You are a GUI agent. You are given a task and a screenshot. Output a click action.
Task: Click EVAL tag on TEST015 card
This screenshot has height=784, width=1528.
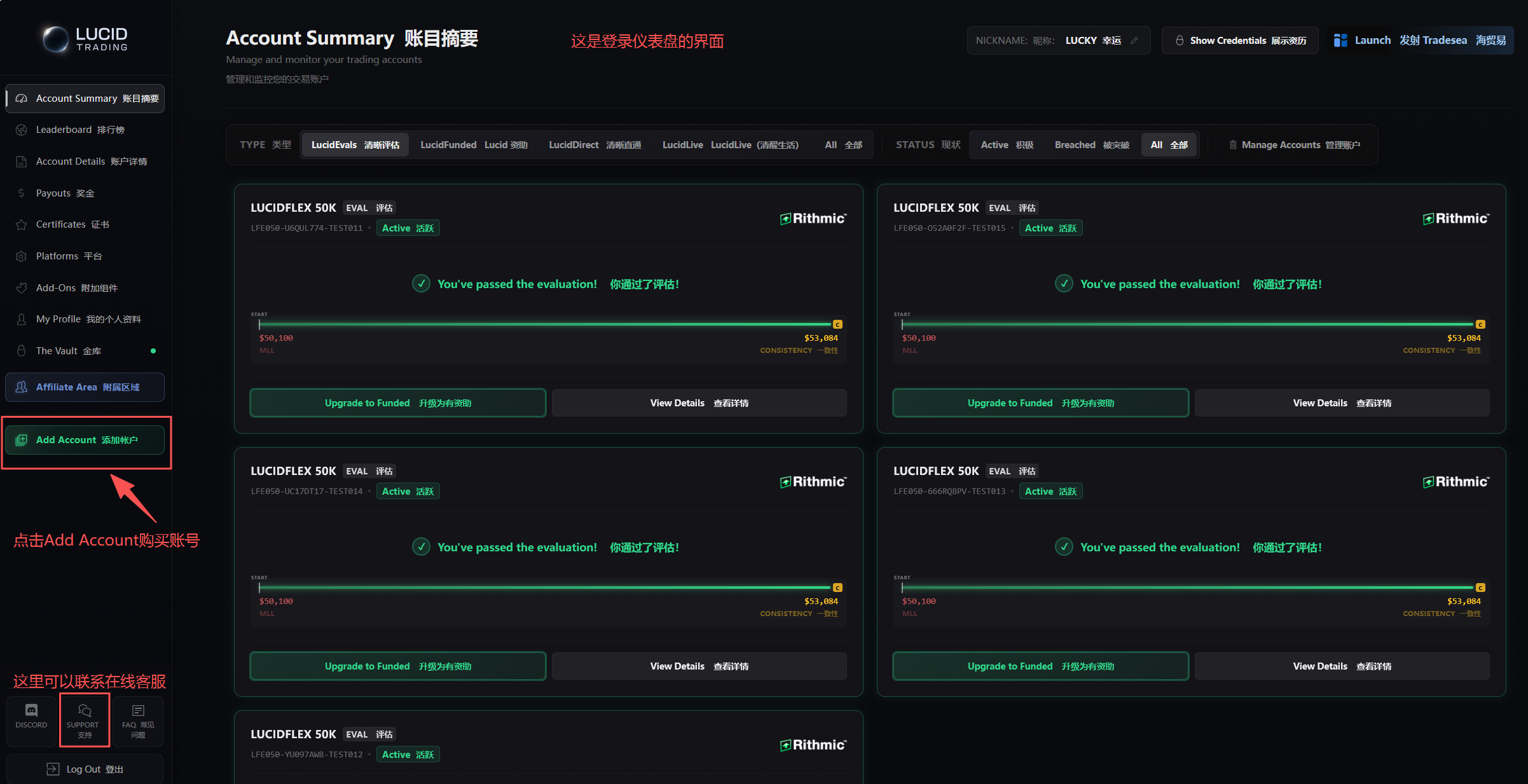pos(1013,208)
